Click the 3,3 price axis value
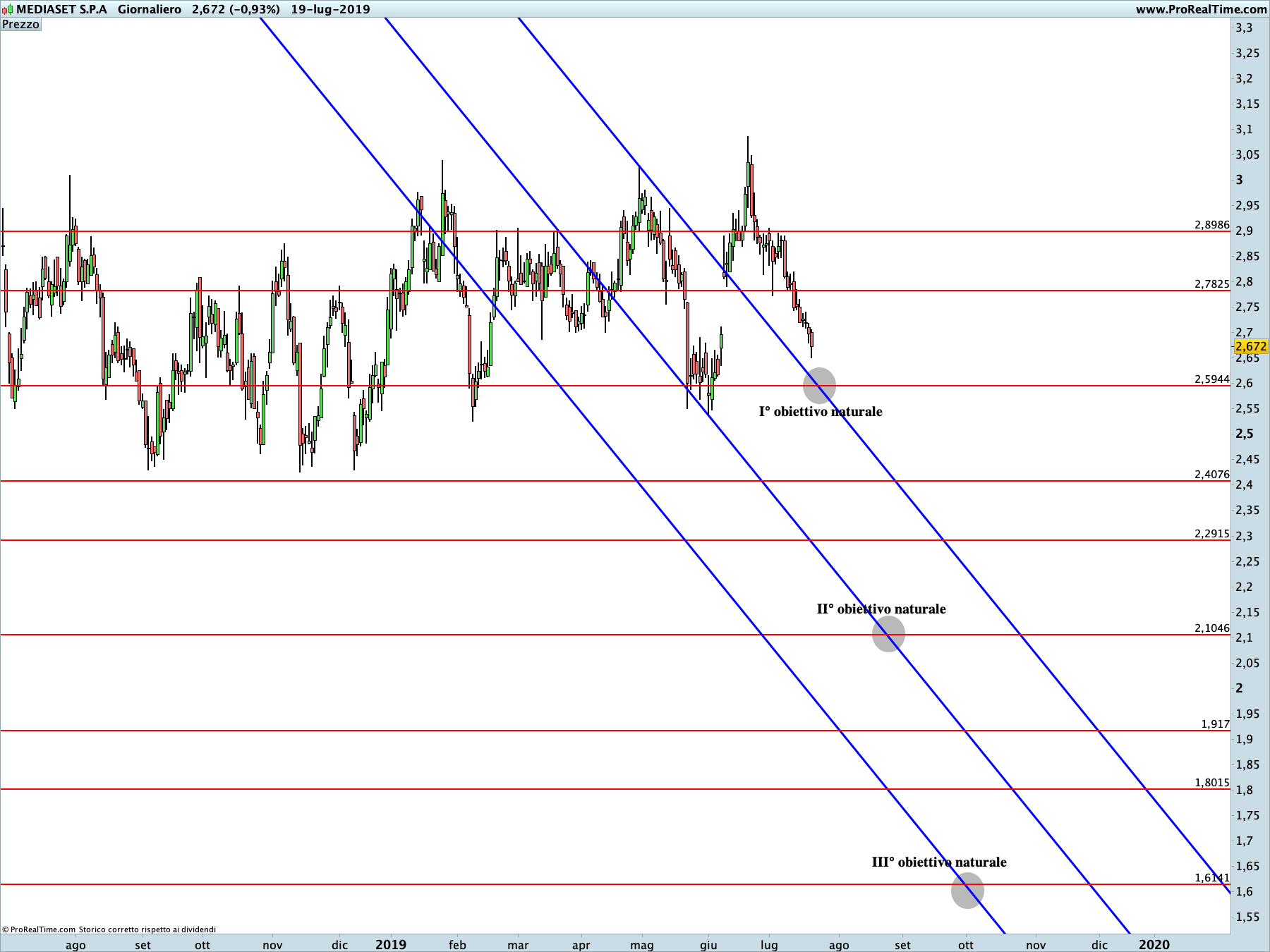The image size is (1270, 952). pyautogui.click(x=1244, y=28)
